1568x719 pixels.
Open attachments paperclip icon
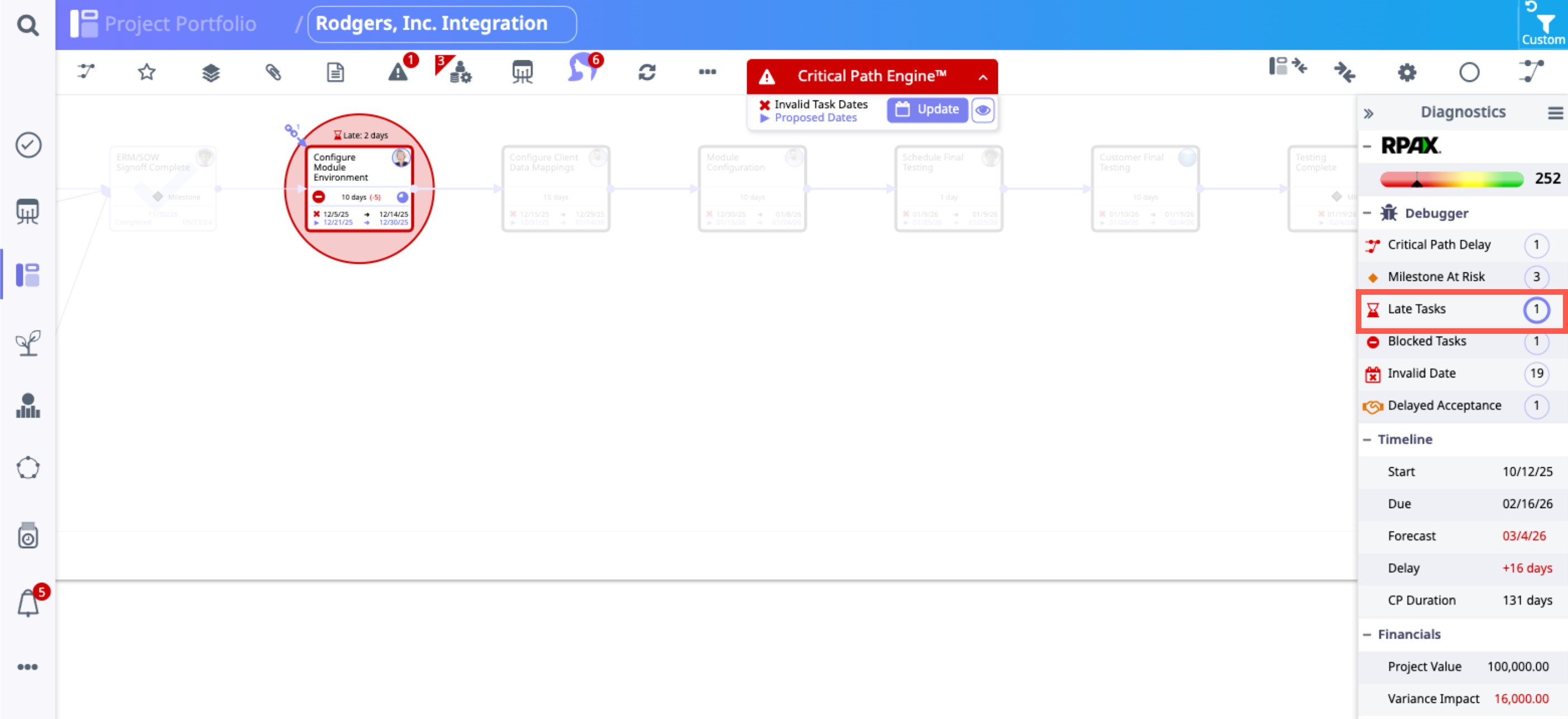[x=273, y=73]
